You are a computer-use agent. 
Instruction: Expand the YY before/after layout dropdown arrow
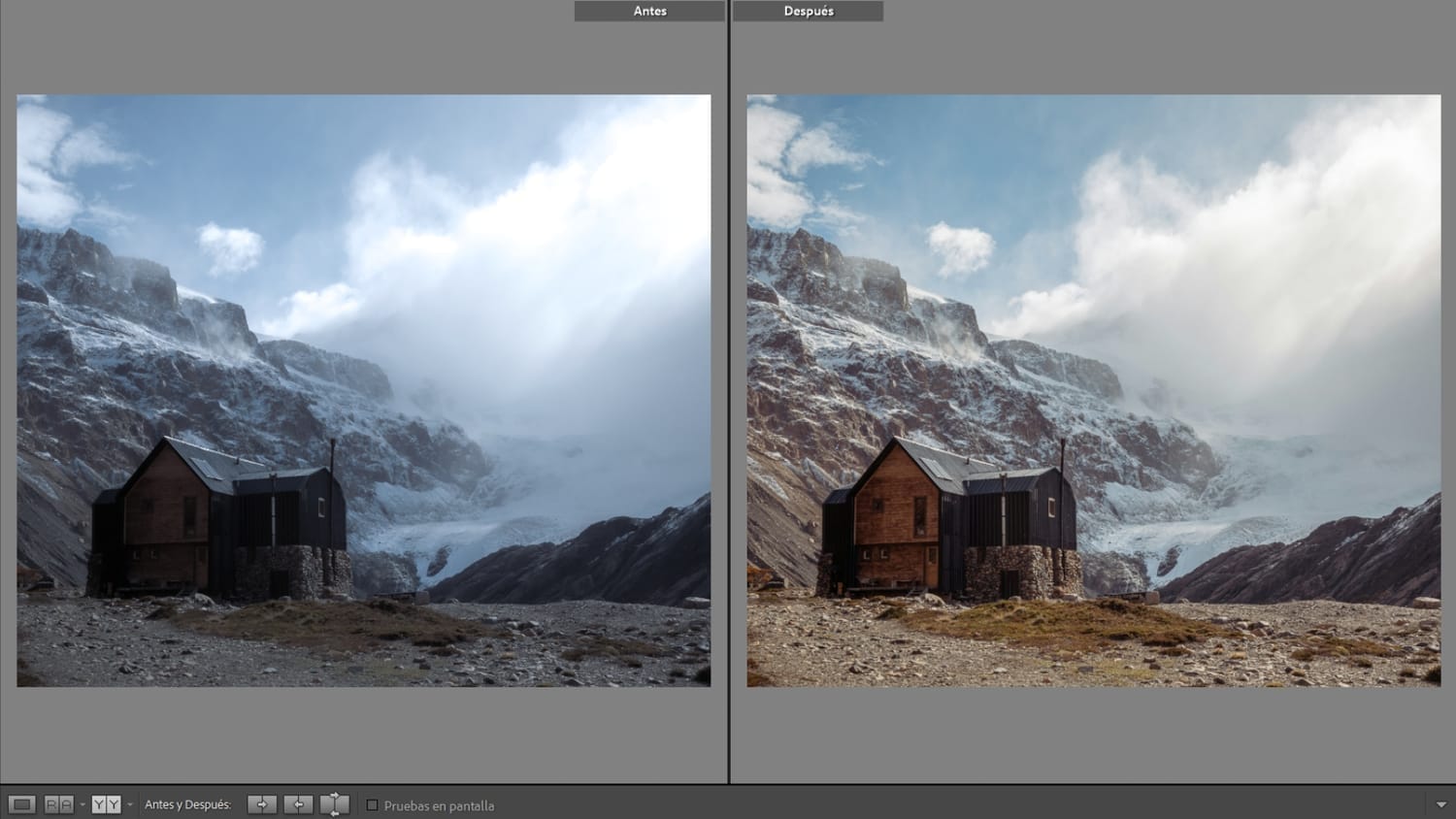click(x=130, y=804)
